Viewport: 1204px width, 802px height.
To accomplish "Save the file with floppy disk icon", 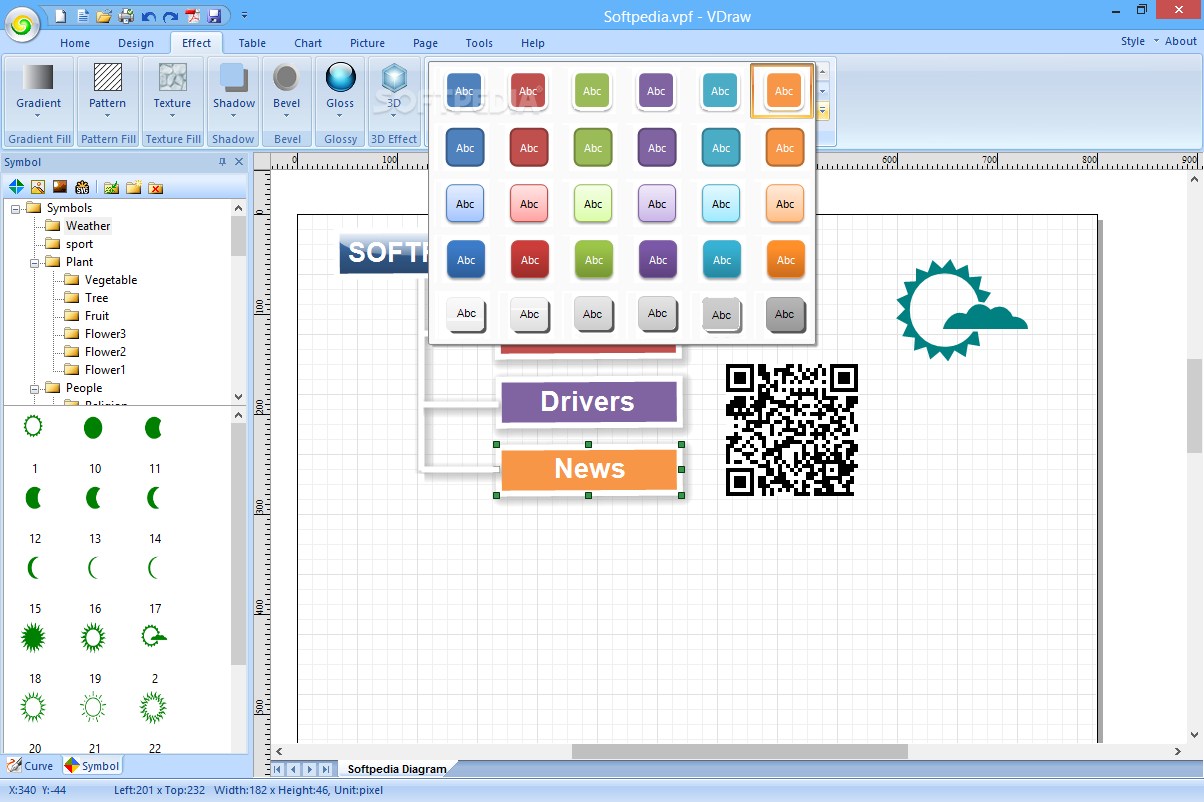I will coord(214,16).
